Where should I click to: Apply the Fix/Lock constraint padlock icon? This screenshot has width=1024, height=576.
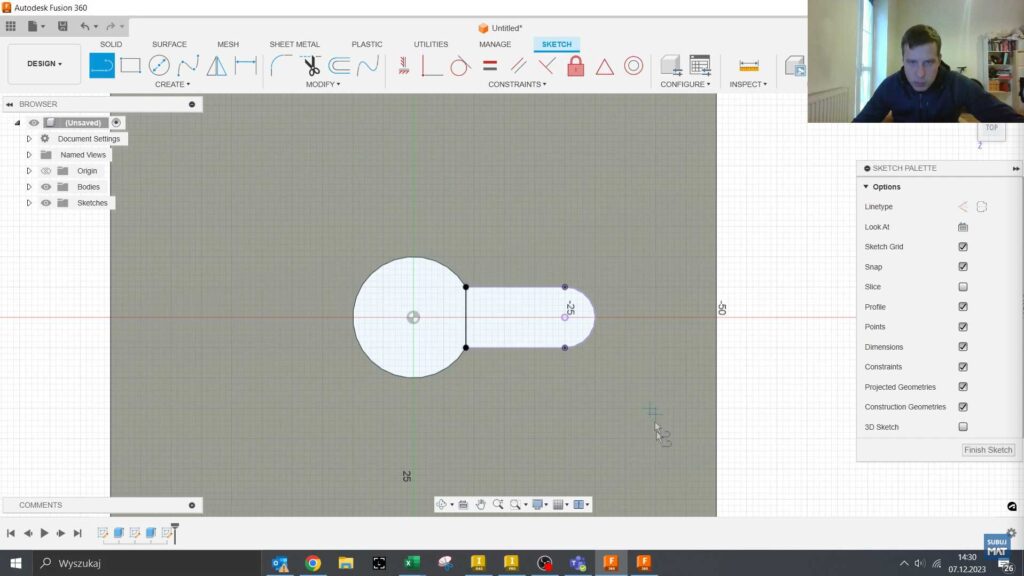pos(574,64)
